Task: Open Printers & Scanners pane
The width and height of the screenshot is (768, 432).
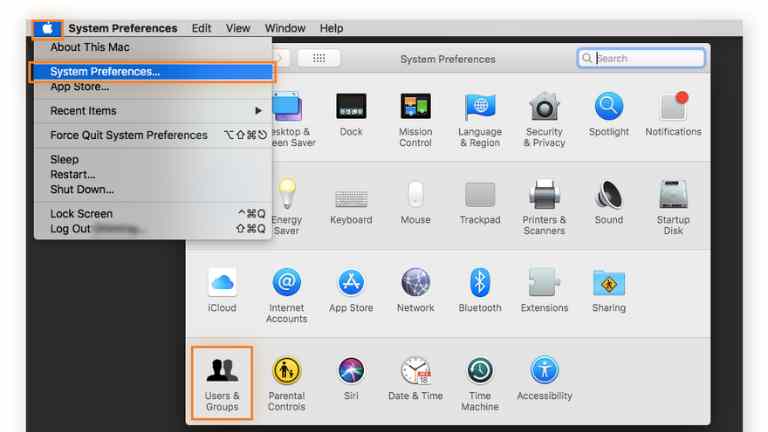Action: (544, 208)
